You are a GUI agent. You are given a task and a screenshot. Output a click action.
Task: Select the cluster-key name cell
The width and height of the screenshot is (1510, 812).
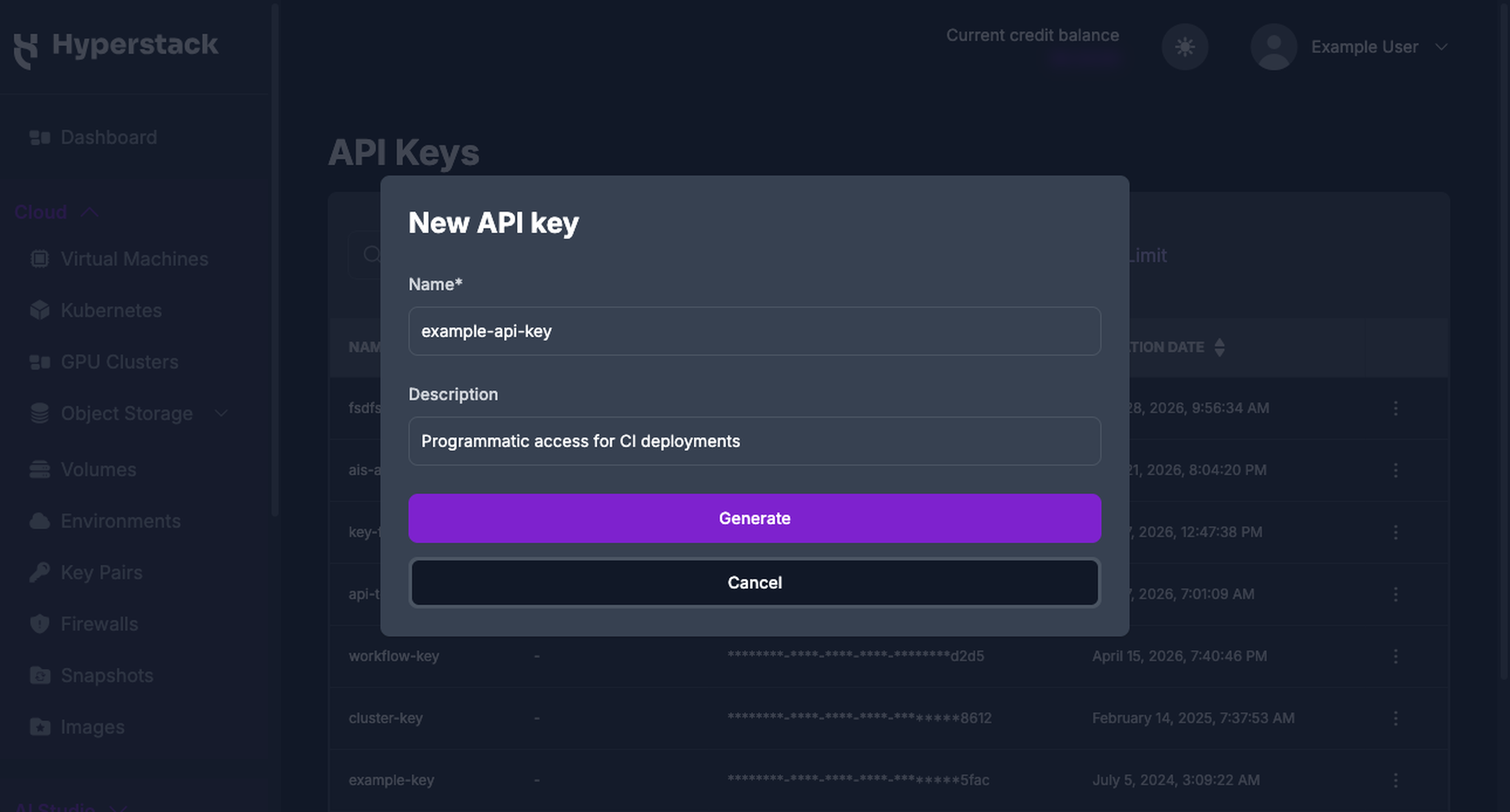pyautogui.click(x=386, y=718)
